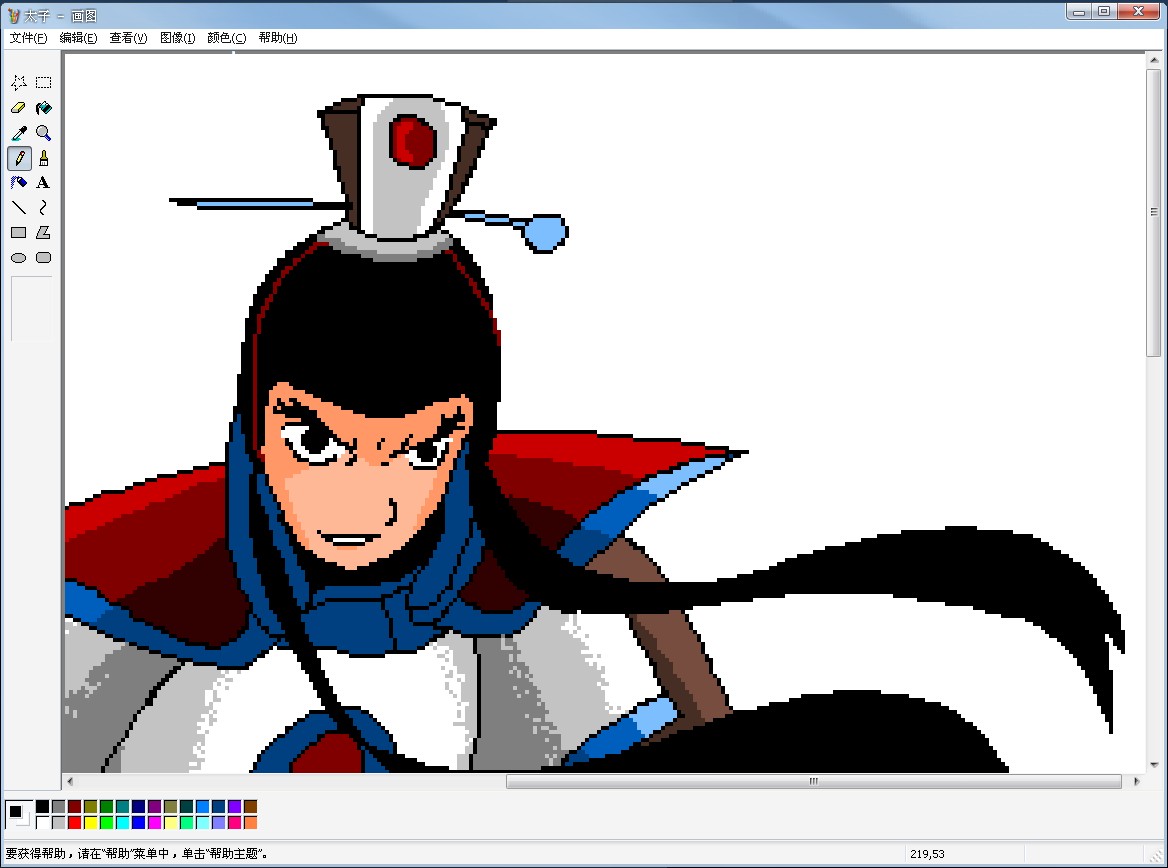The width and height of the screenshot is (1168, 868).
Task: Open the 帮助(H) menu
Action: pos(278,38)
